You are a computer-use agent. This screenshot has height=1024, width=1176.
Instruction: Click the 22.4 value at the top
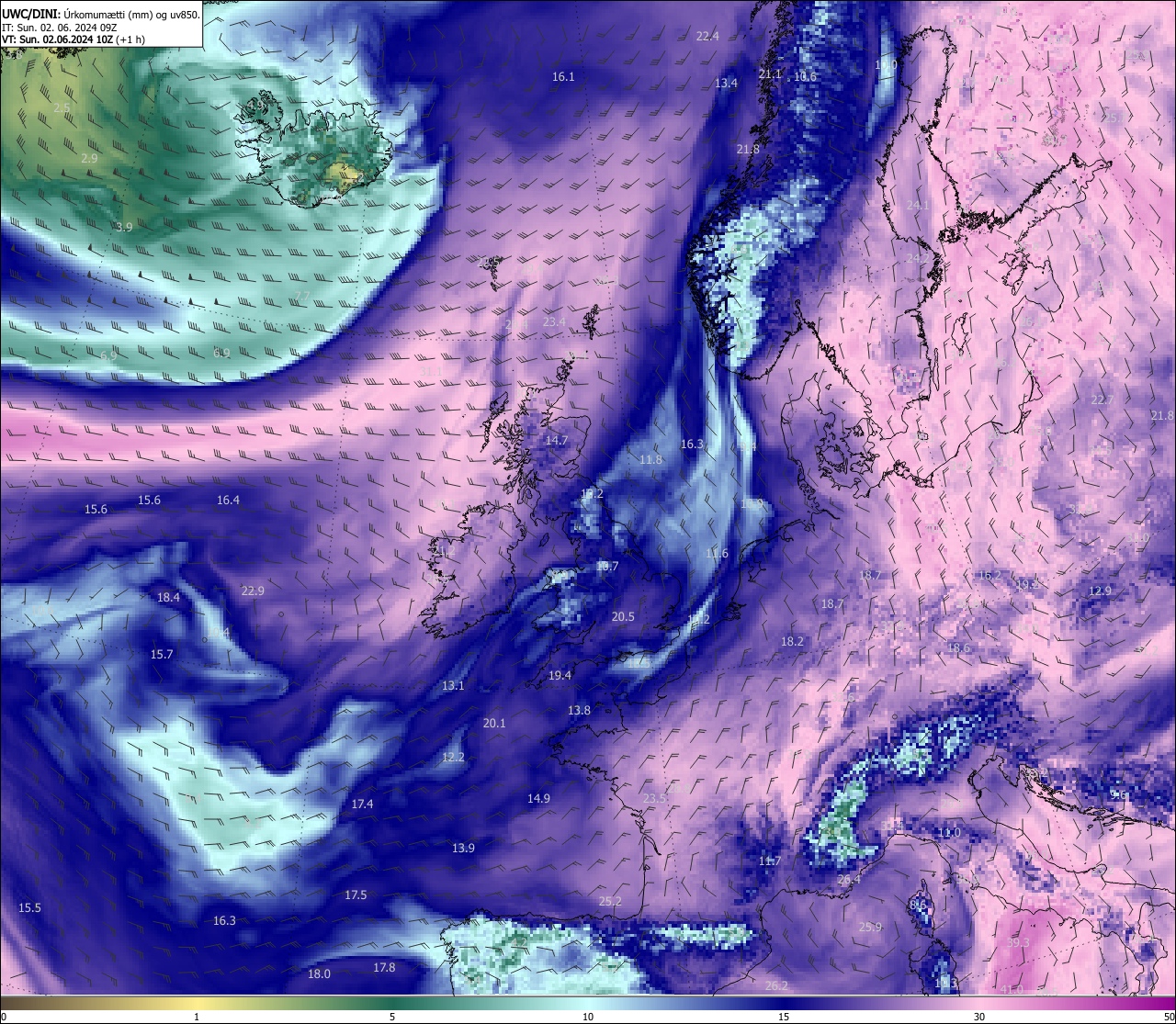pyautogui.click(x=707, y=36)
